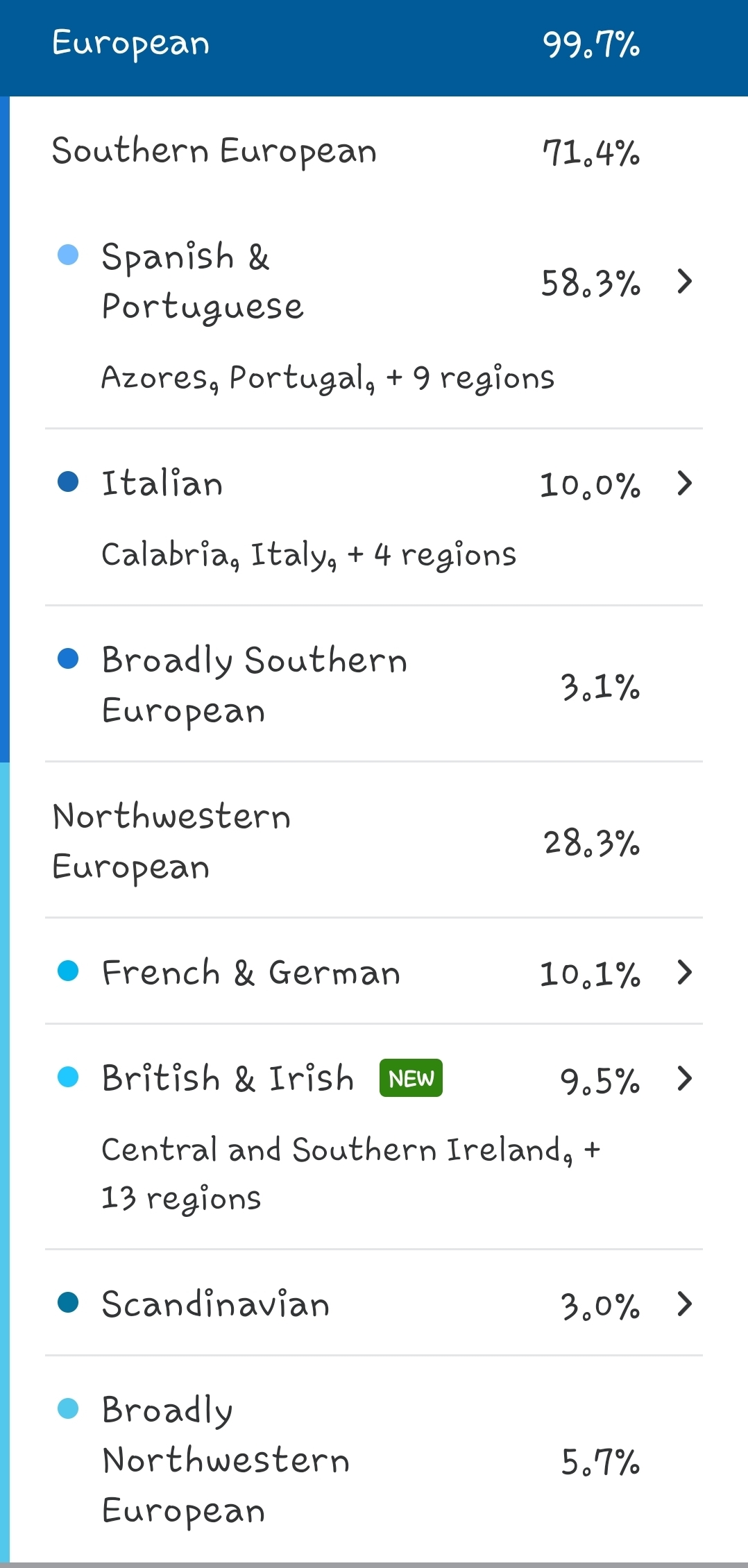Screen dimensions: 748x1568
Task: Open the Northwestern European section heading
Action: coord(171,842)
